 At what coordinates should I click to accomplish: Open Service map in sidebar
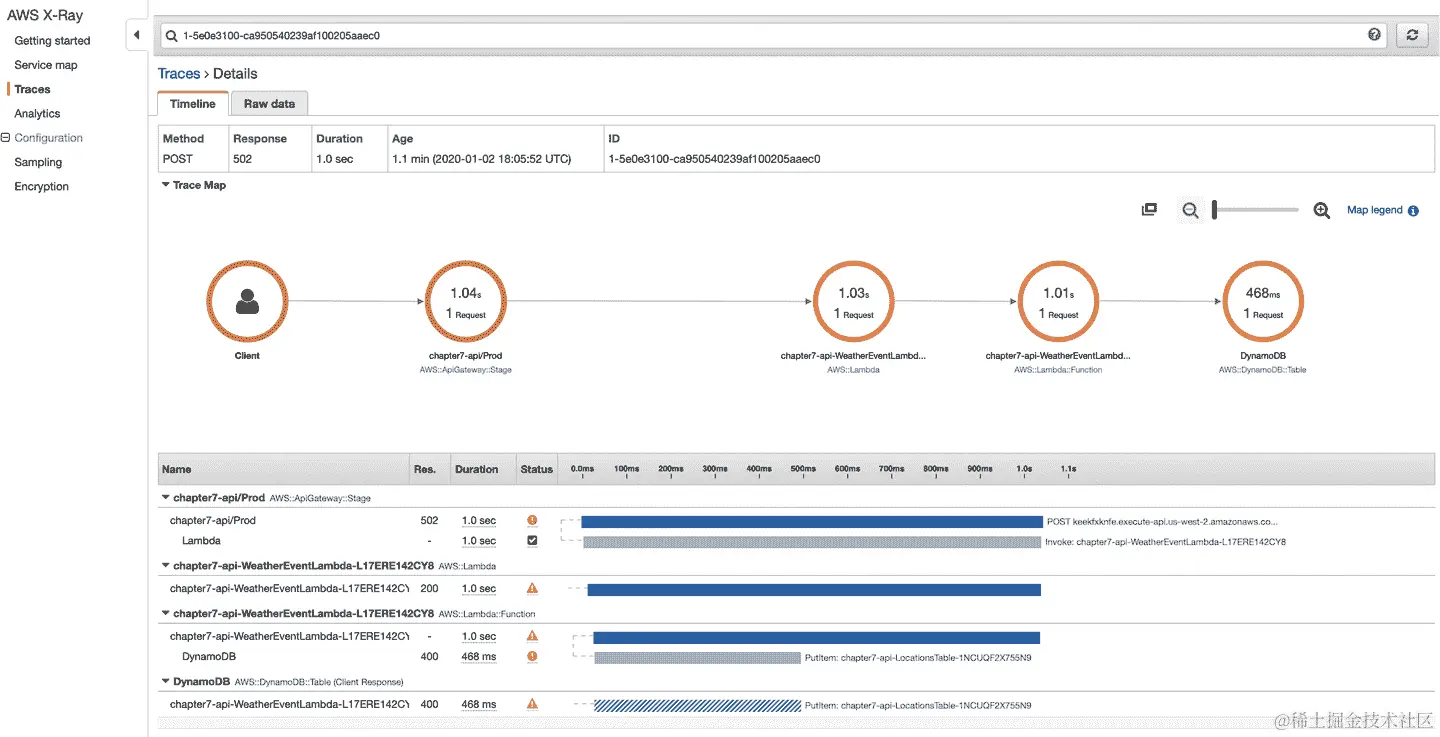[46, 65]
